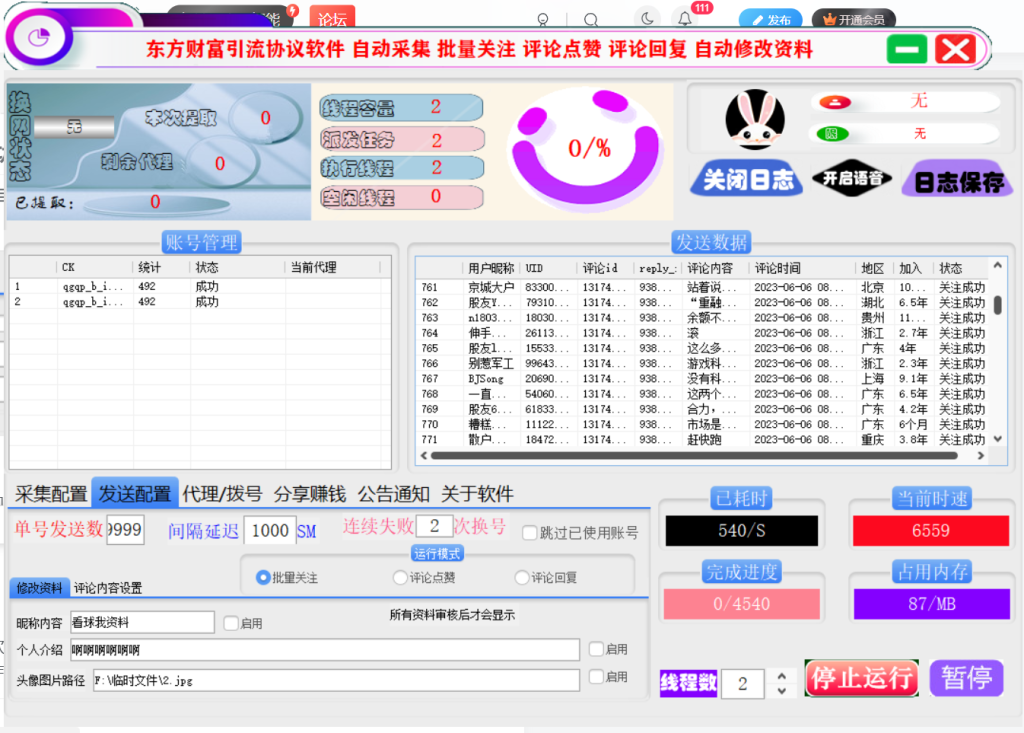Select the 评论点赞 run mode
This screenshot has width=1024, height=733.
coord(400,576)
